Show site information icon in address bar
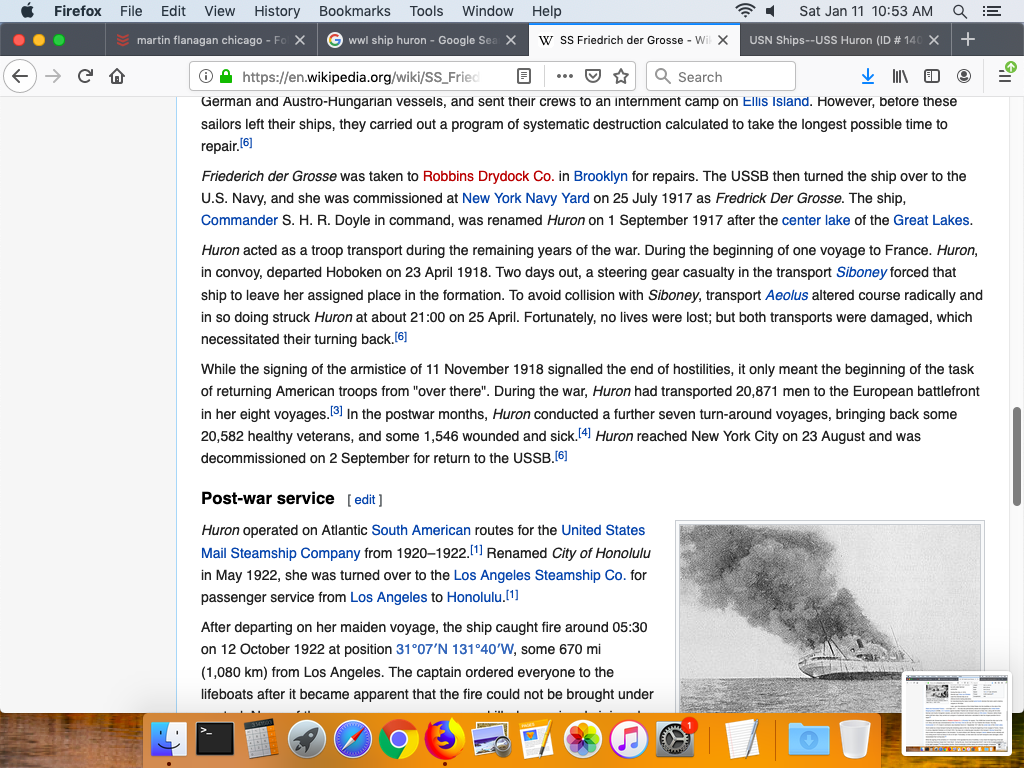This screenshot has width=1024, height=768. pos(205,76)
